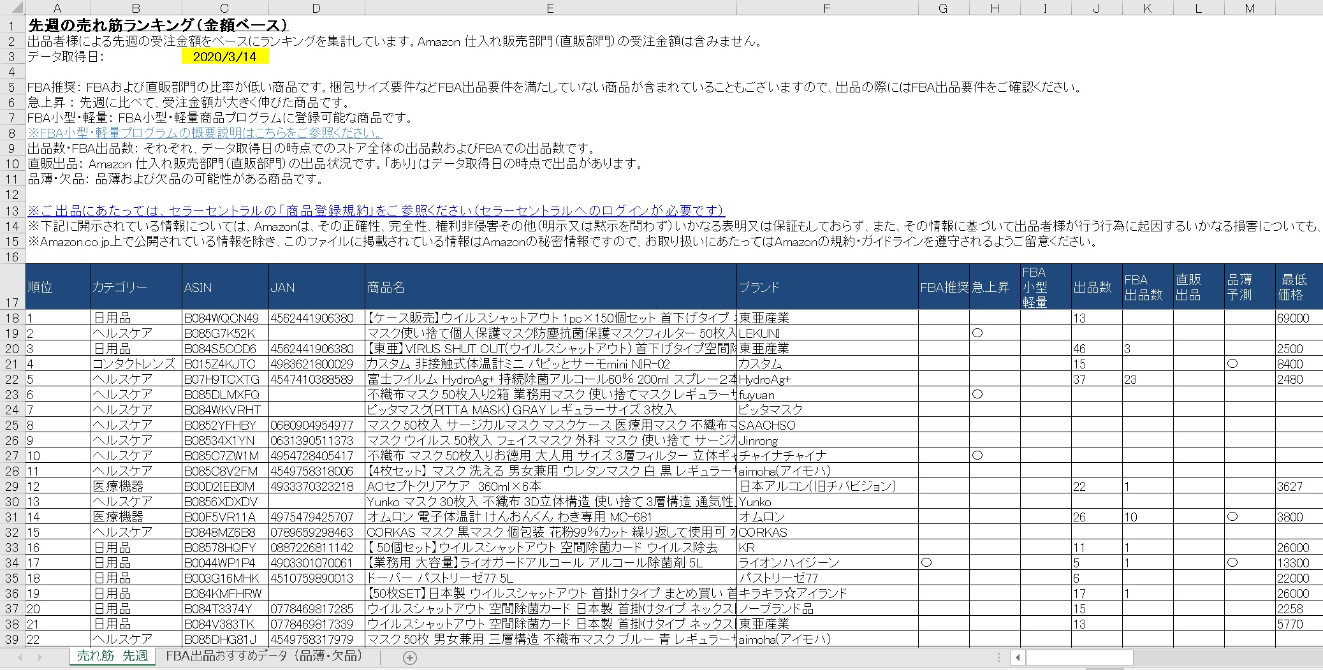The width and height of the screenshot is (1323, 670).
Task: Click price cell 13300
Action: tap(1298, 563)
